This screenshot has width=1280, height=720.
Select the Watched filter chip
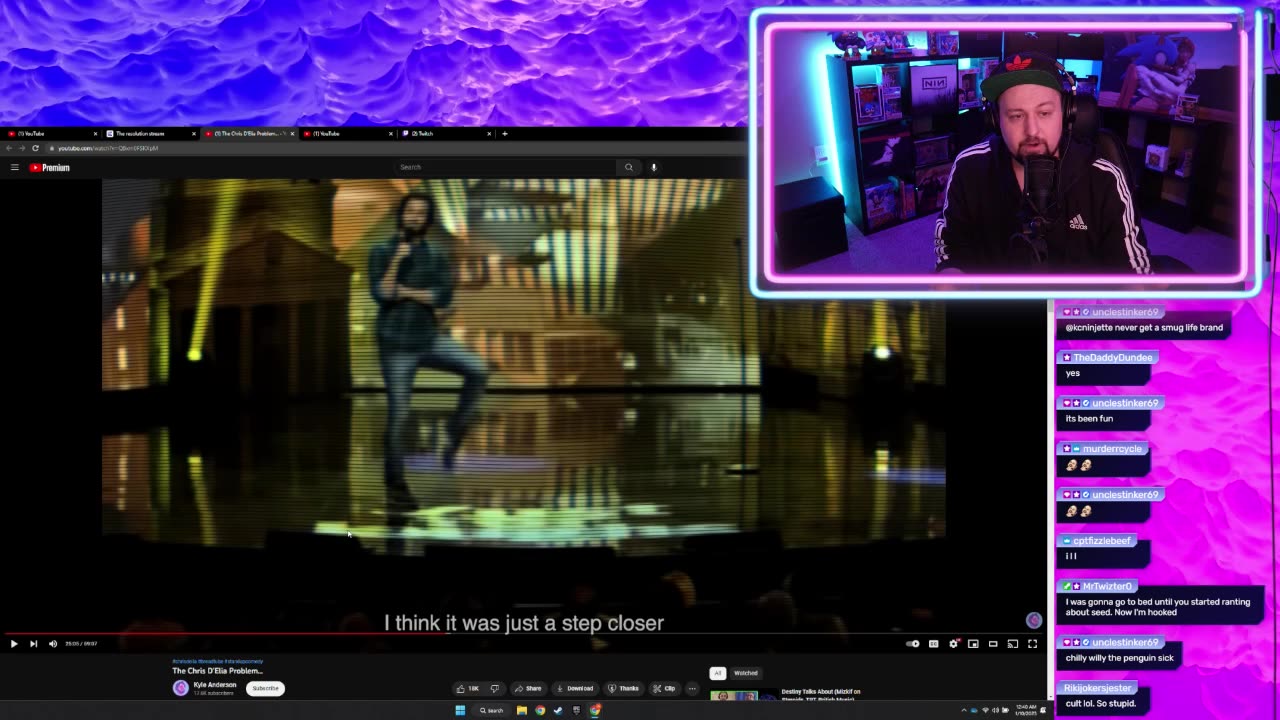click(746, 673)
